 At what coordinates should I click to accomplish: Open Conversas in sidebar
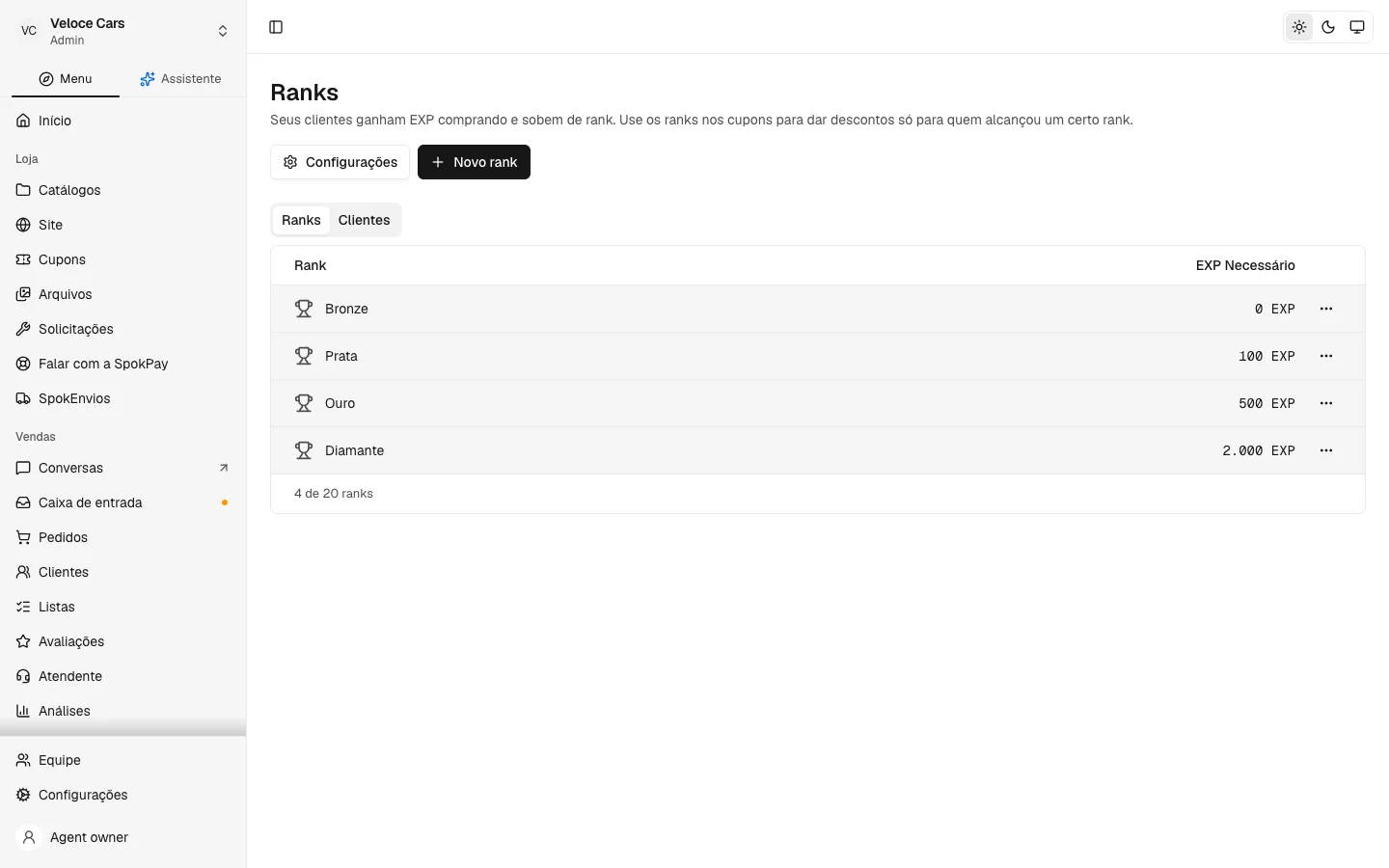pos(123,468)
